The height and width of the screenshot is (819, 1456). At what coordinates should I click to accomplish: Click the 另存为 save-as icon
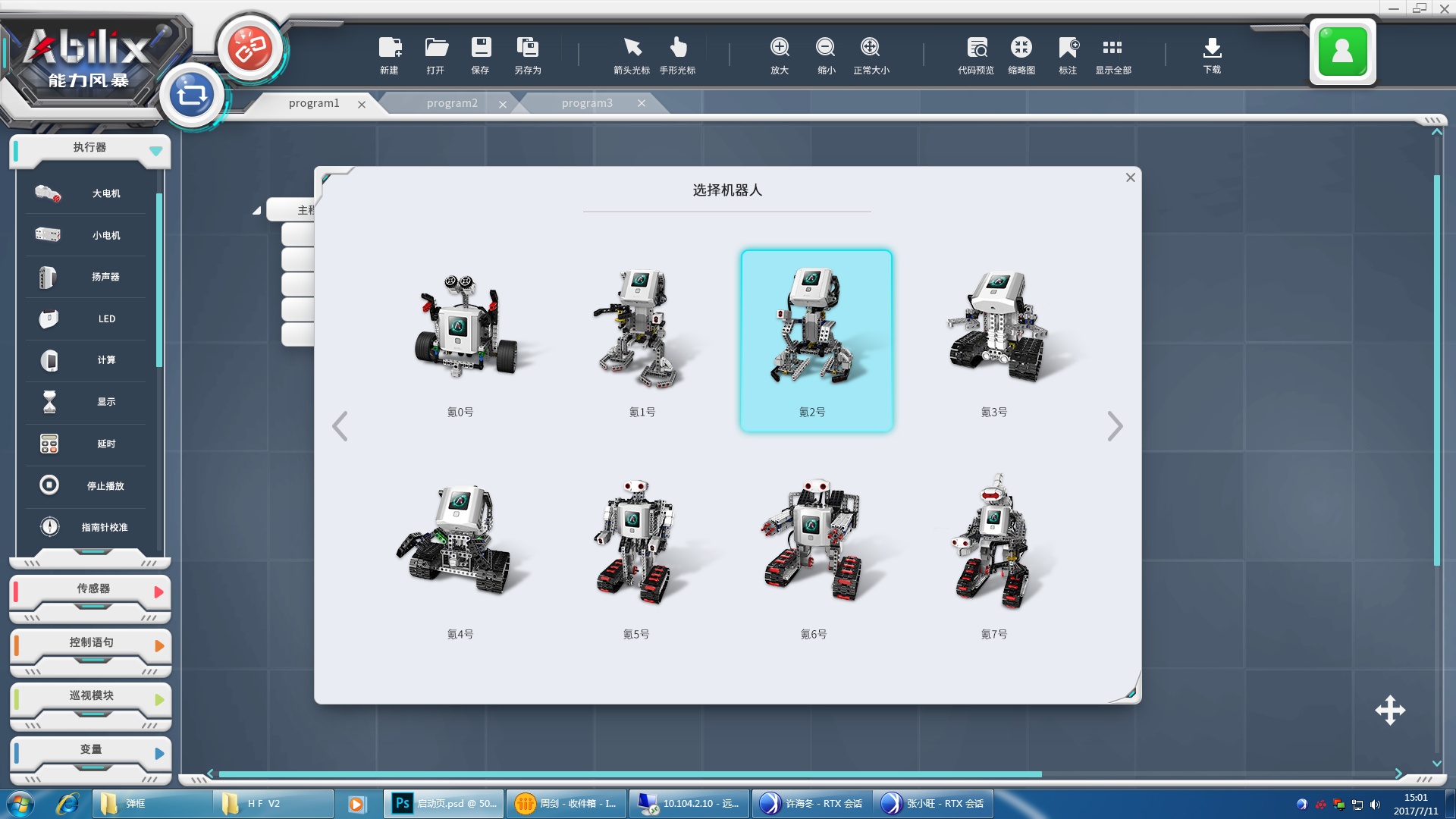point(527,48)
